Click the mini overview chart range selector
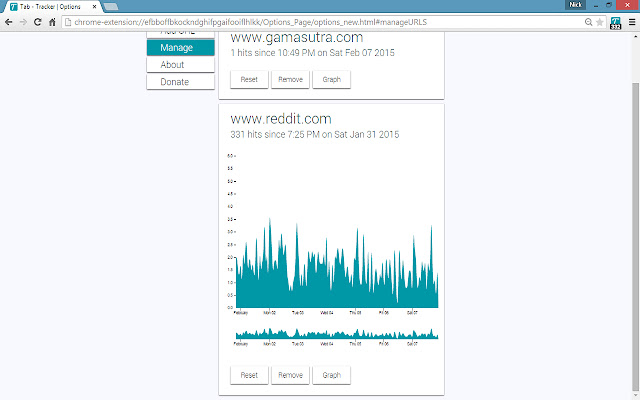 (337, 333)
